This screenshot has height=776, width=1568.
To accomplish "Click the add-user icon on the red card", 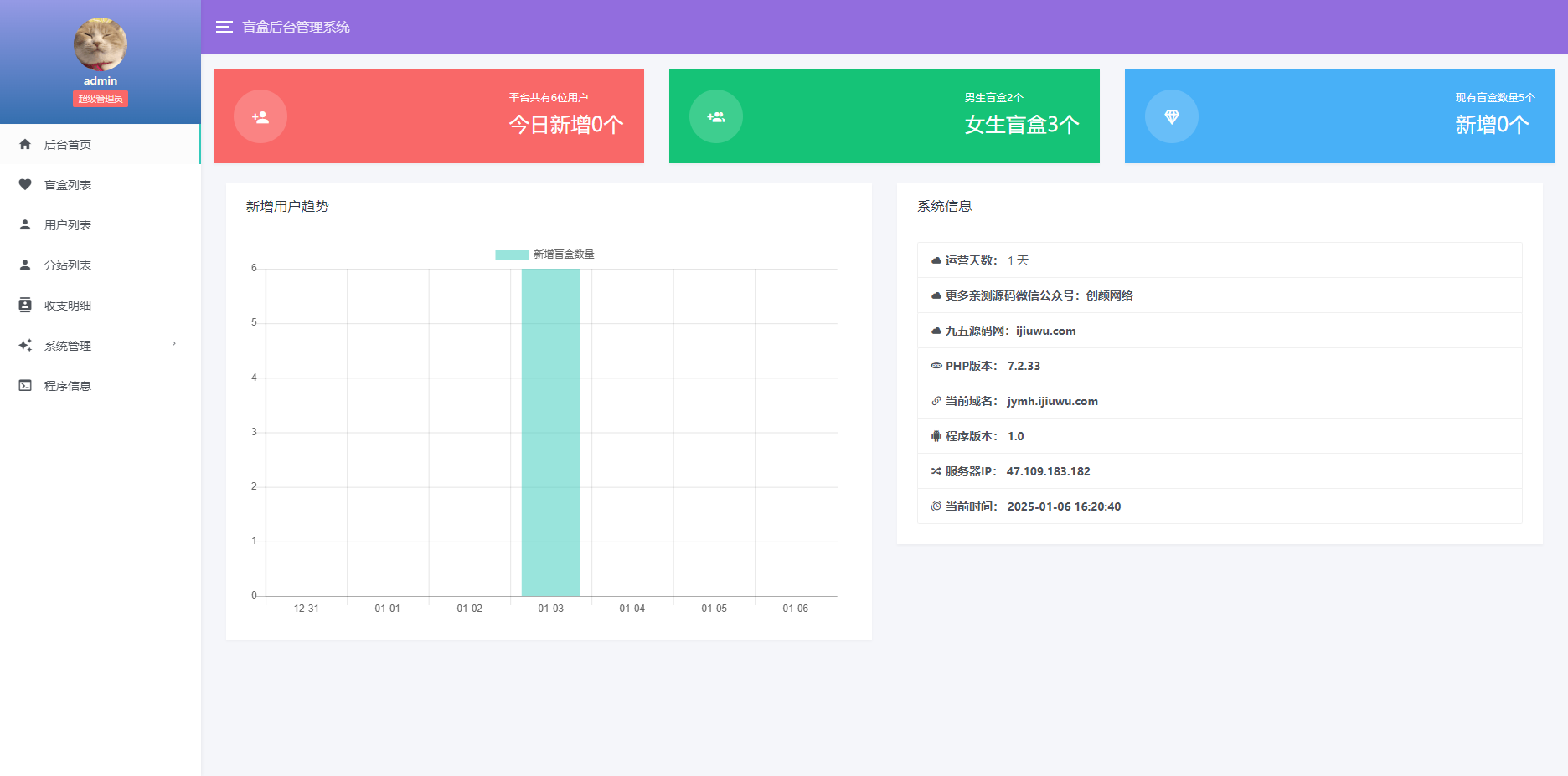I will [x=260, y=116].
